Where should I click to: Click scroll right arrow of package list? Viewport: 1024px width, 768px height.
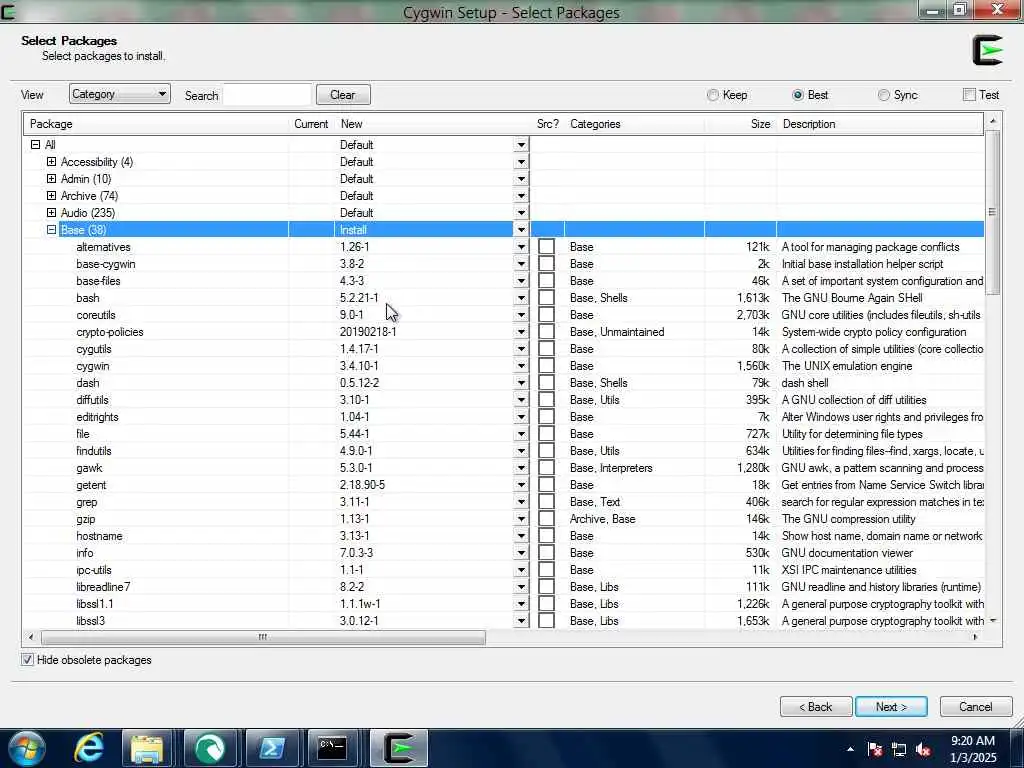[976, 637]
